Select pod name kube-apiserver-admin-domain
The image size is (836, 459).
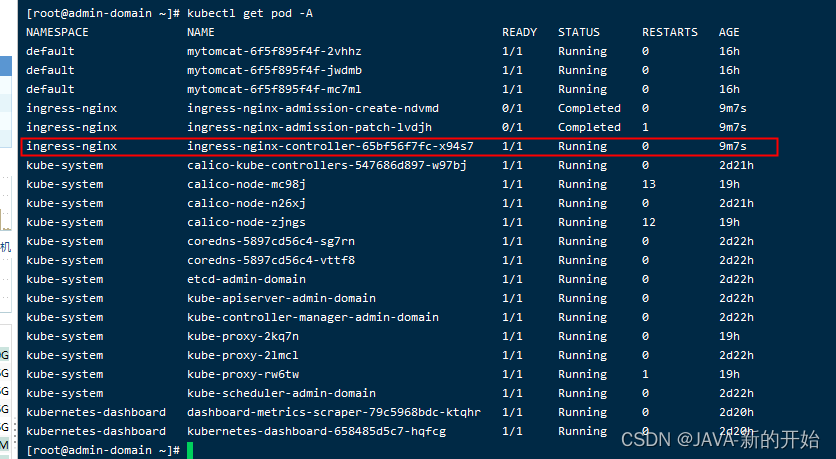point(281,299)
